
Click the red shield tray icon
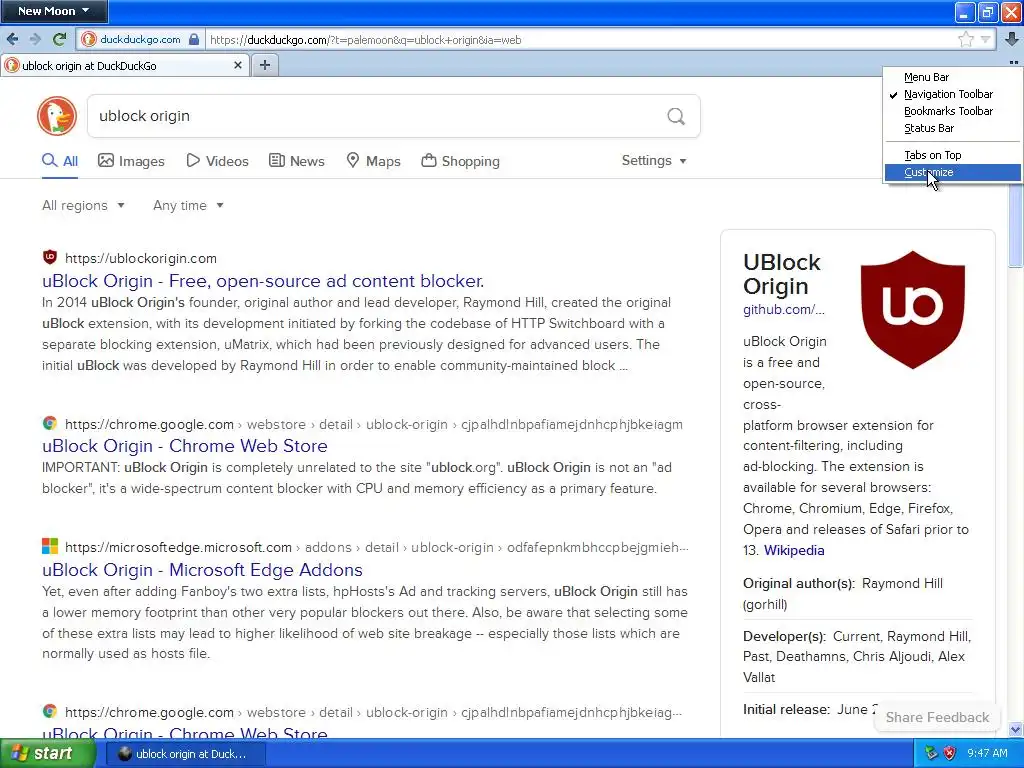coord(950,753)
